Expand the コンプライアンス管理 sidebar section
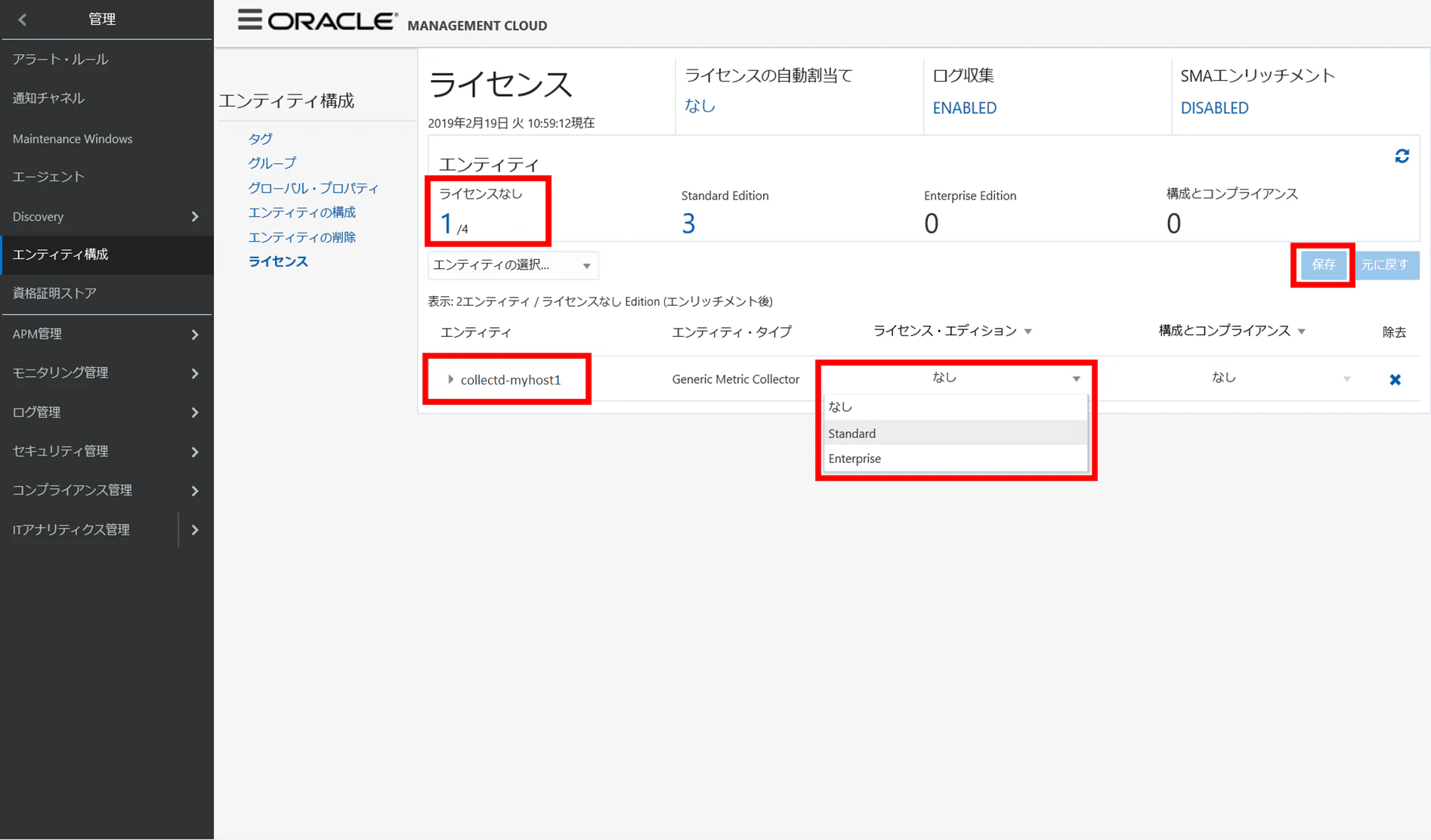The image size is (1431, 840). coord(195,491)
